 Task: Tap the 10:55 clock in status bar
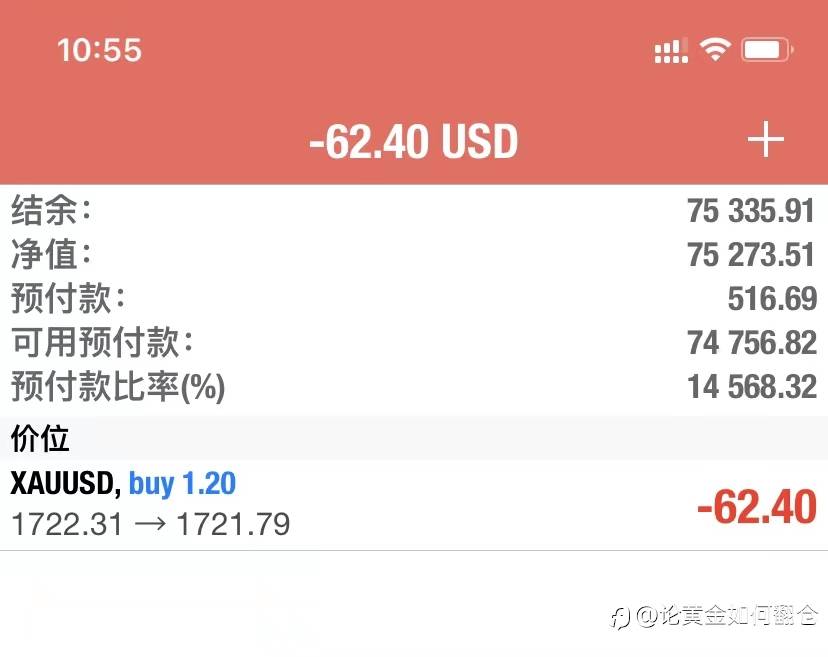tap(100, 49)
